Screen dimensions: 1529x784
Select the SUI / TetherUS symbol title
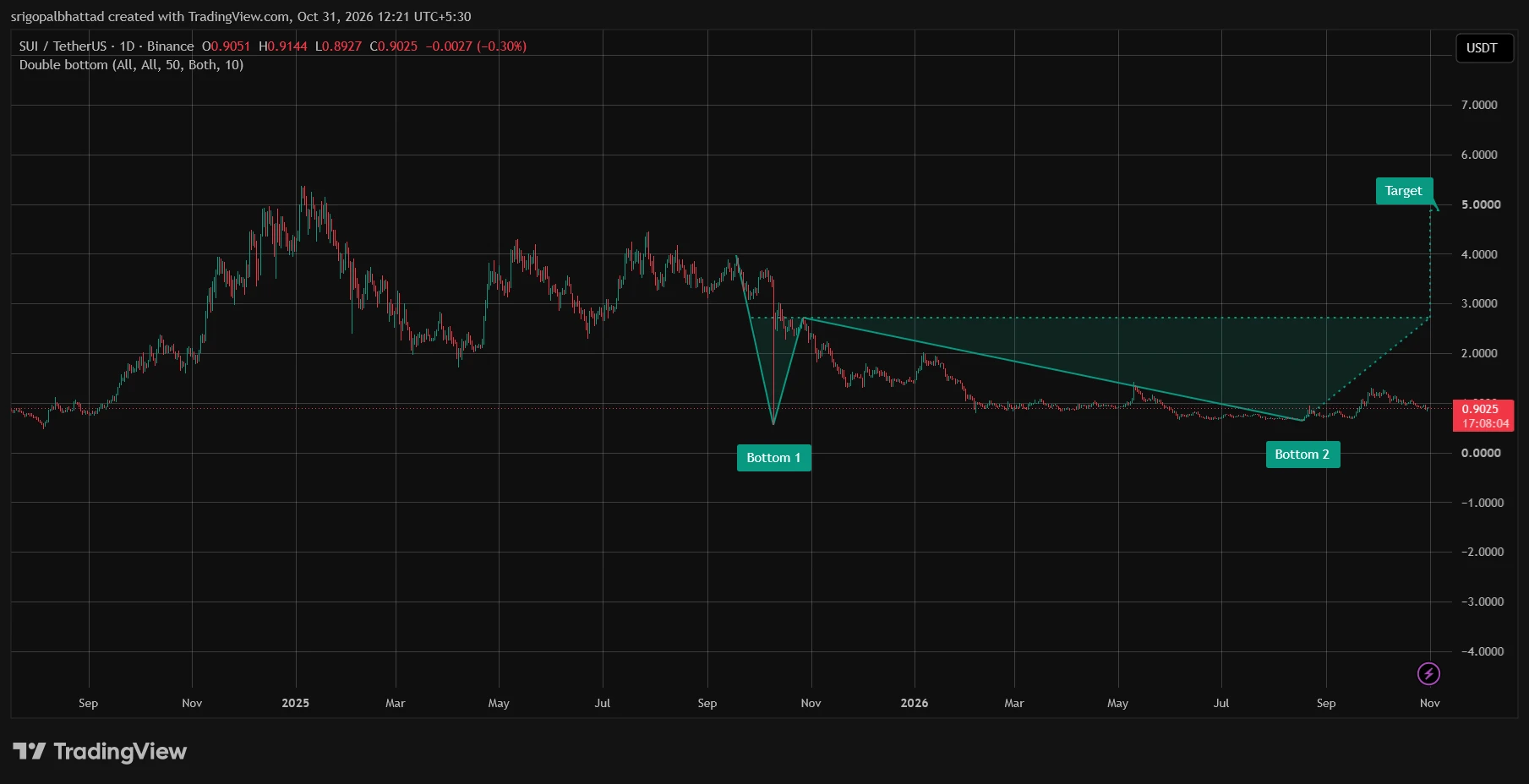(x=106, y=46)
